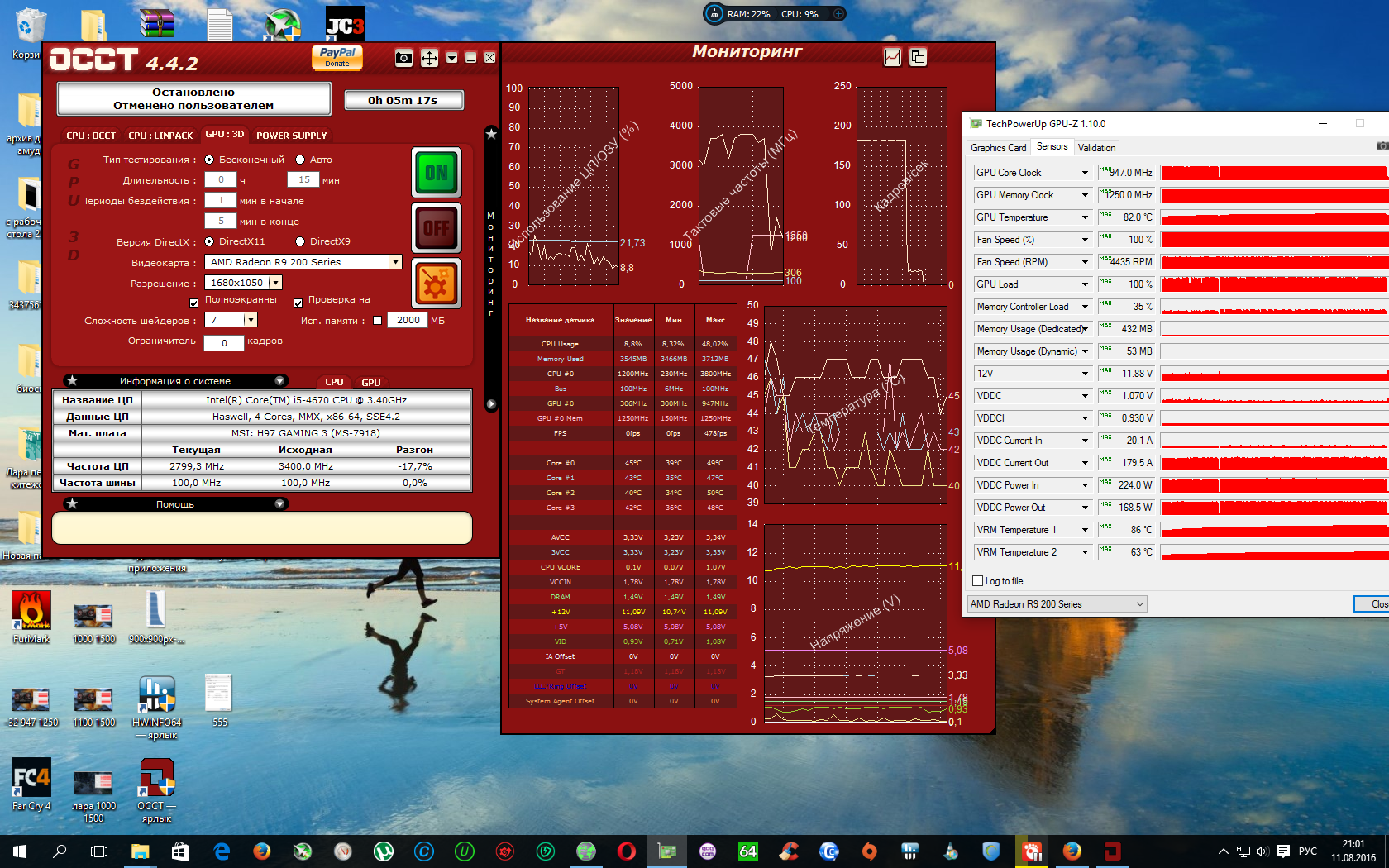This screenshot has height=868, width=1389.
Task: Open File Explorer from the taskbar
Action: [140, 851]
